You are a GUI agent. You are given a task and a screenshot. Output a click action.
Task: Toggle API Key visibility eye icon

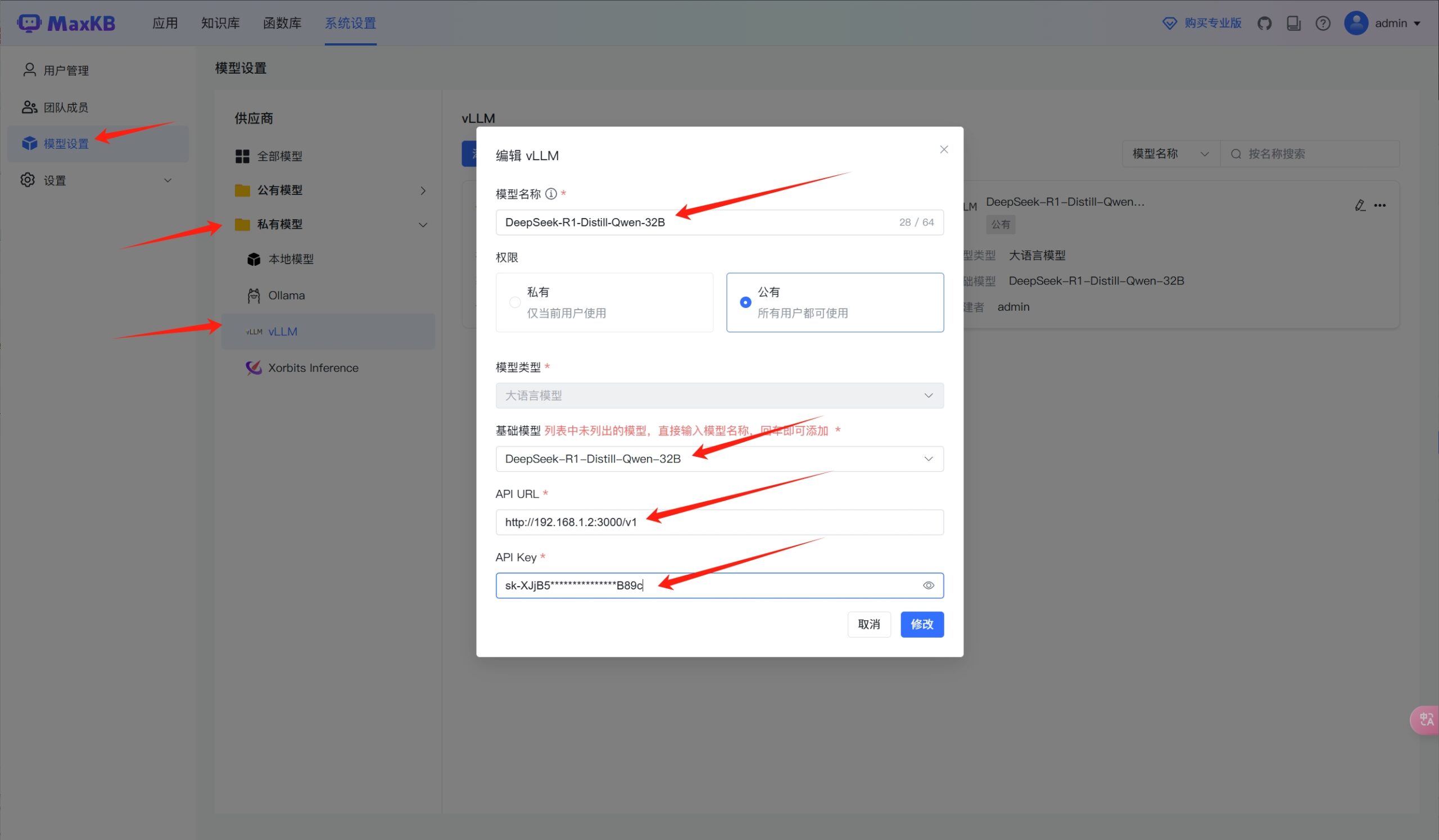click(928, 585)
